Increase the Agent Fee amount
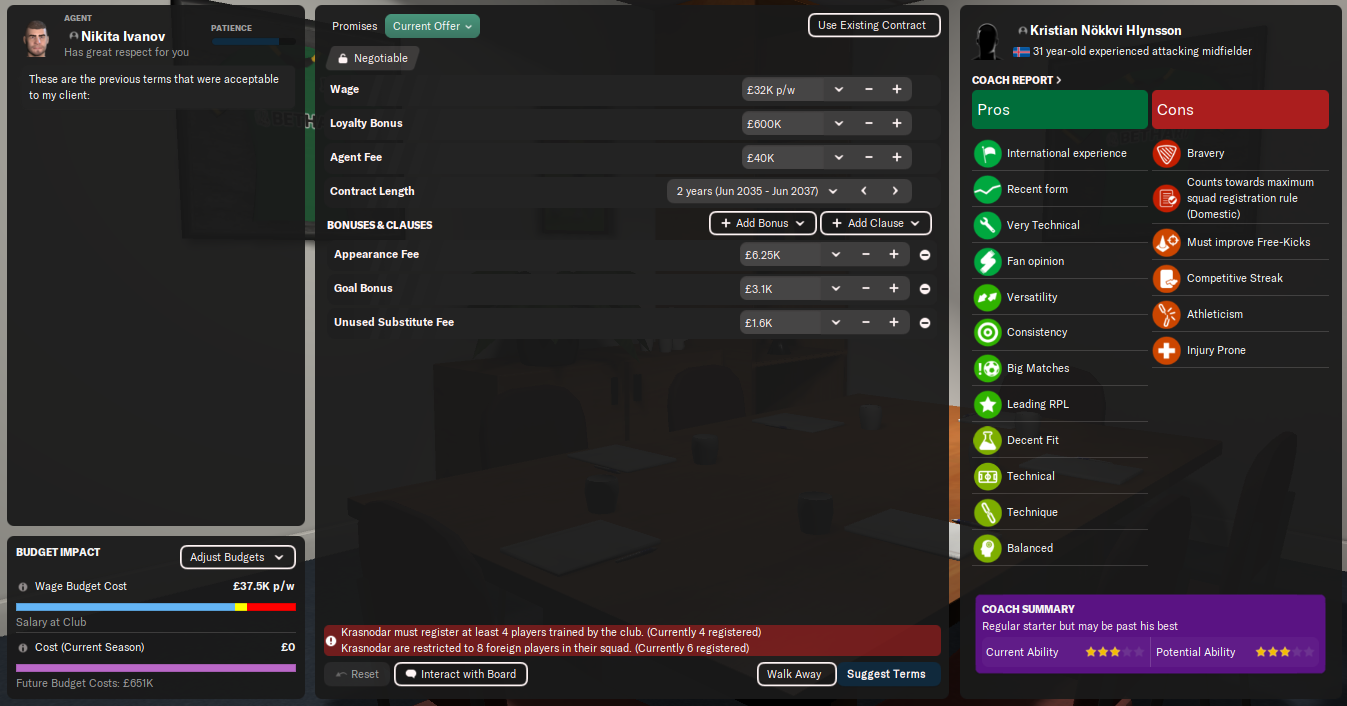The width and height of the screenshot is (1347, 706). pyautogui.click(x=897, y=158)
